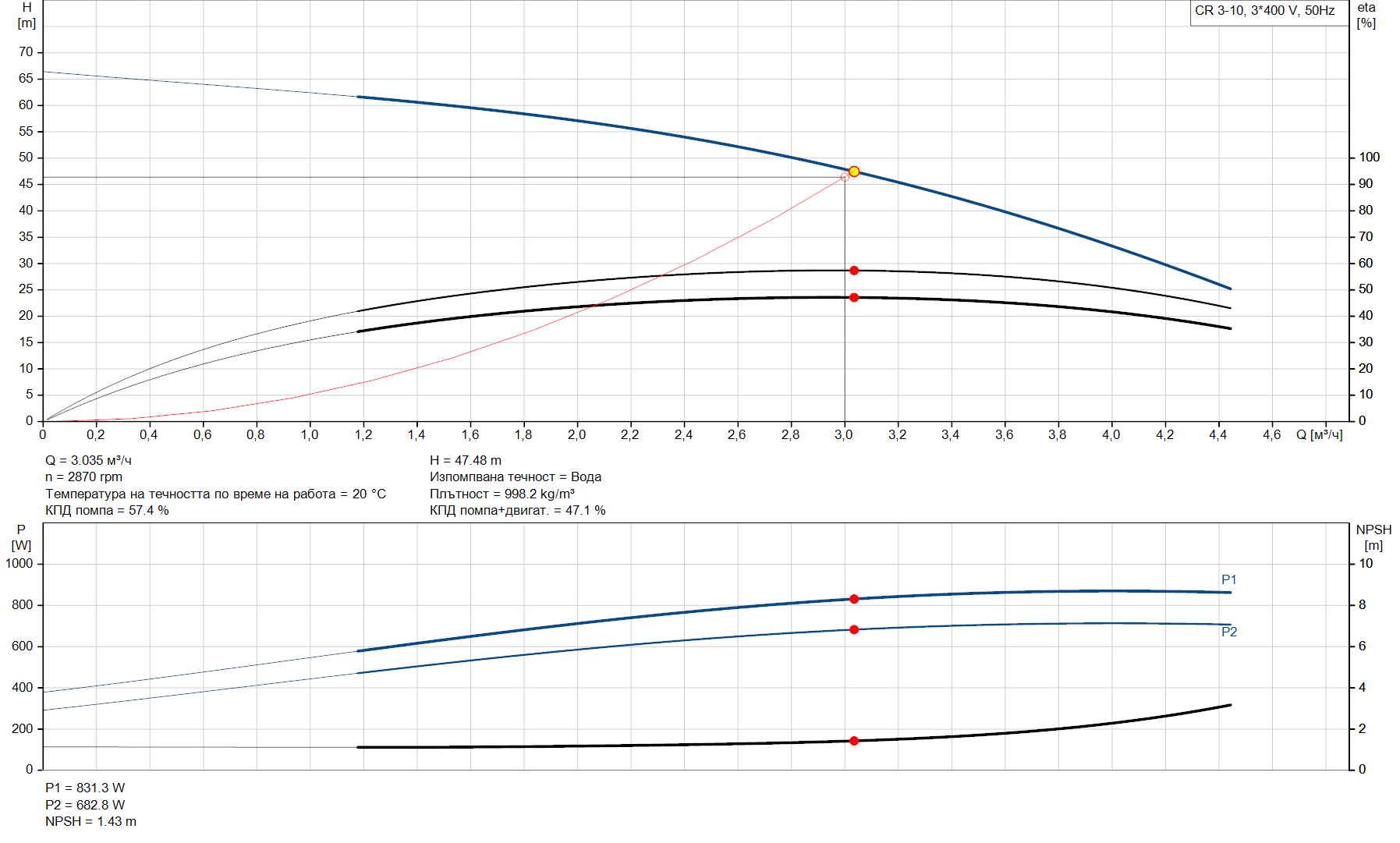Click the 1000 tick label on the P axis

coord(19,563)
